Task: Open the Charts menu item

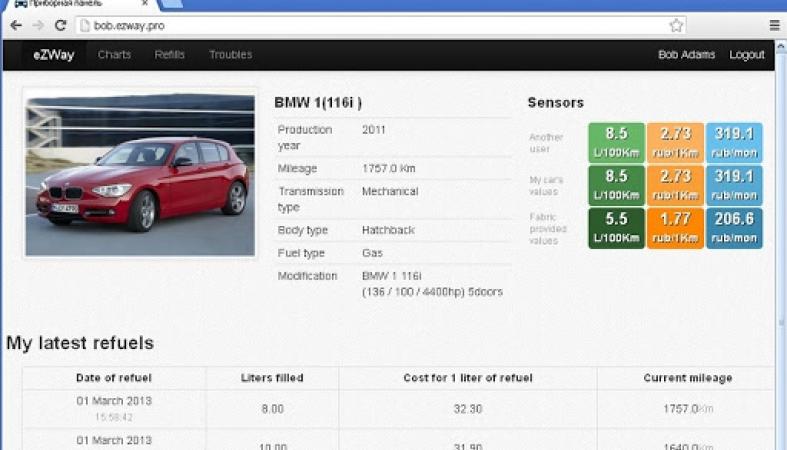Action: click(114, 55)
